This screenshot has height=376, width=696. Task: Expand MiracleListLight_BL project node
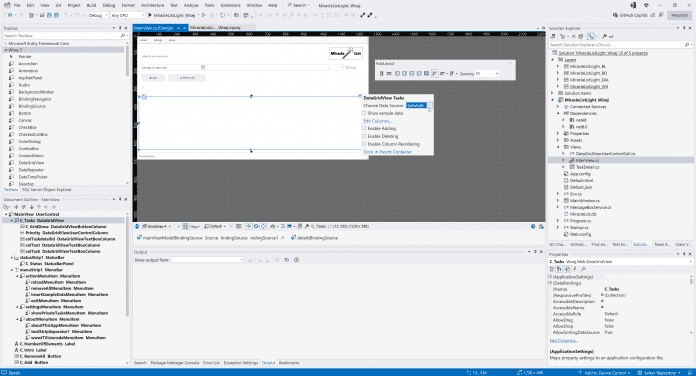point(558,66)
